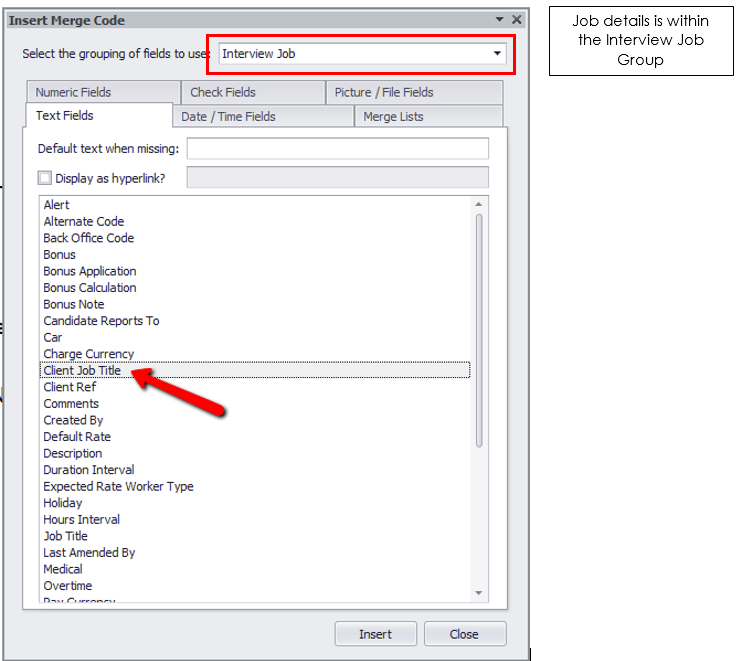Switch to Picture / File Fields tab
This screenshot has height=661, width=736.
pos(384,92)
